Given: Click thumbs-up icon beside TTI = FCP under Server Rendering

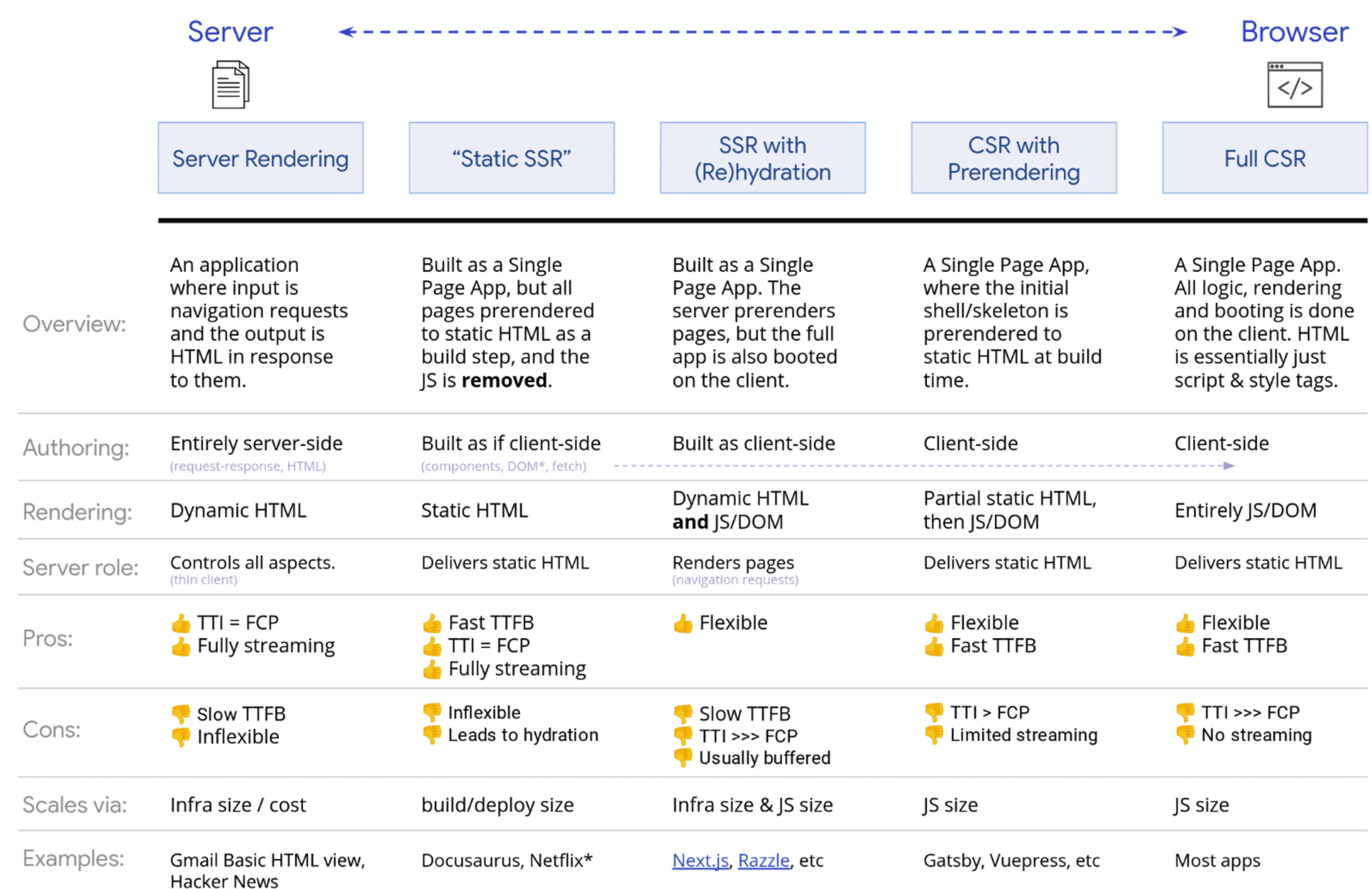Looking at the screenshot, I should (181, 623).
